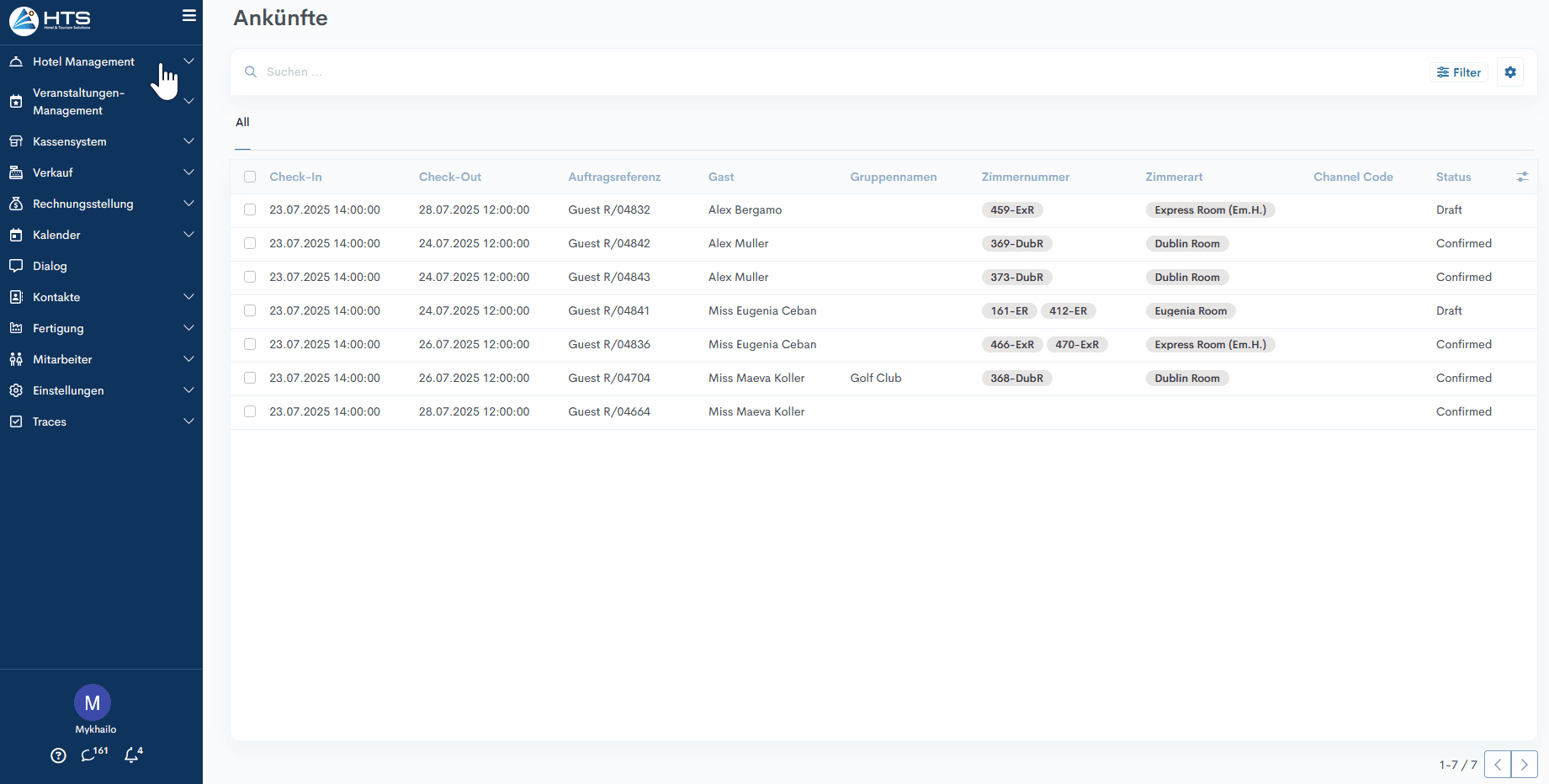This screenshot has height=784, width=1549.
Task: Click the help question mark icon
Action: click(58, 755)
